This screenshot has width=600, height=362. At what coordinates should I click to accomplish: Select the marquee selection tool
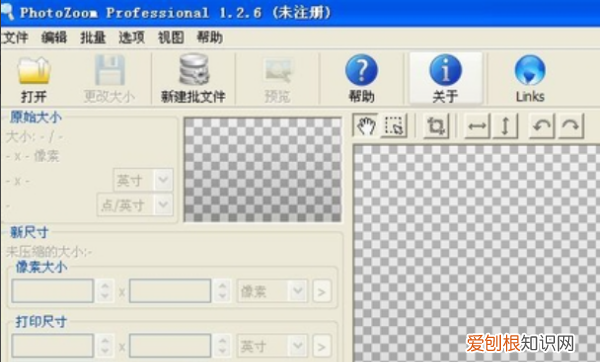point(394,126)
